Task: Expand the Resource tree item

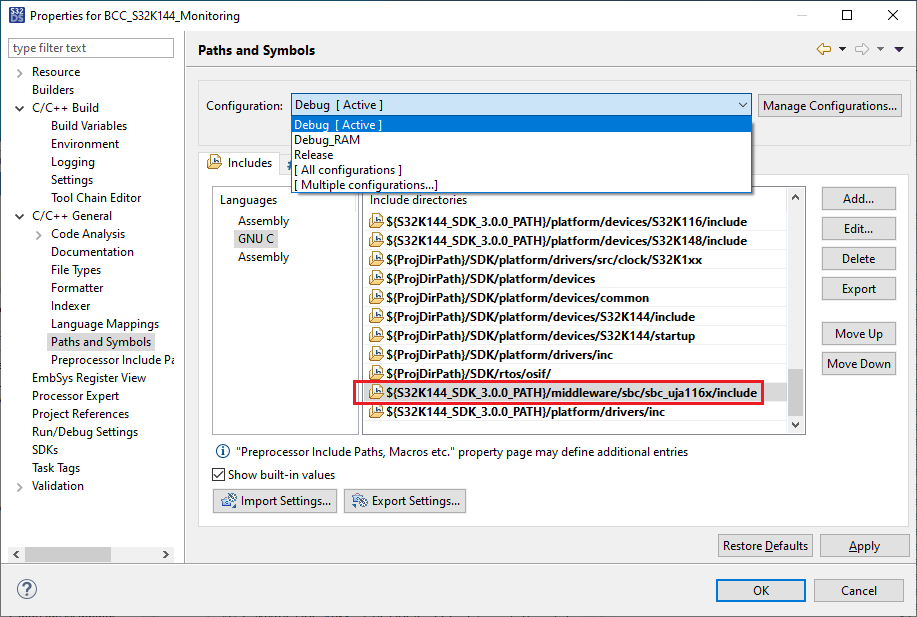Action: tap(22, 71)
